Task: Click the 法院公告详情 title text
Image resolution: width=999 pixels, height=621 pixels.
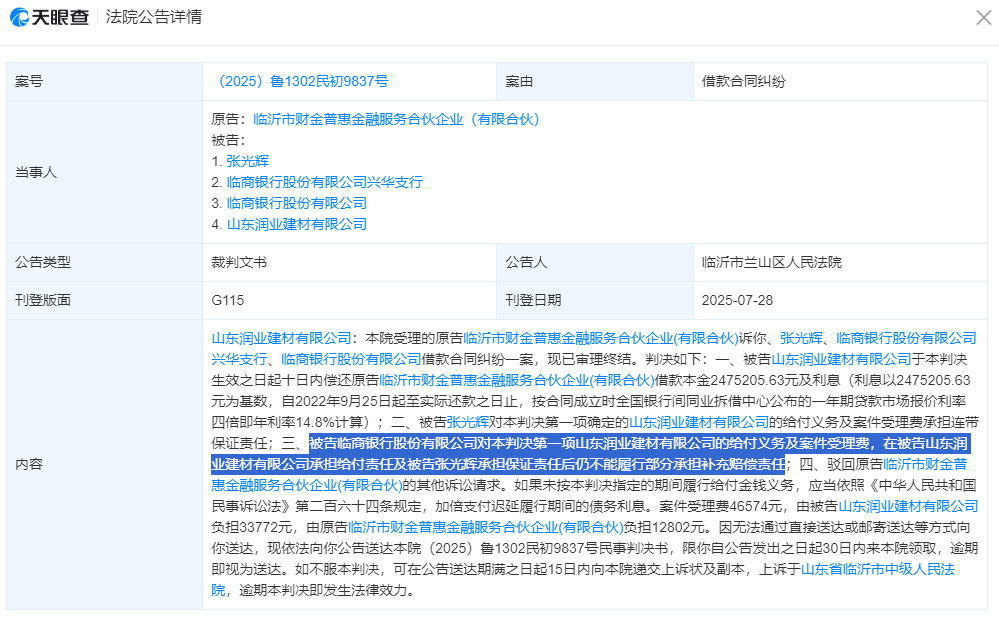Action: tap(154, 17)
